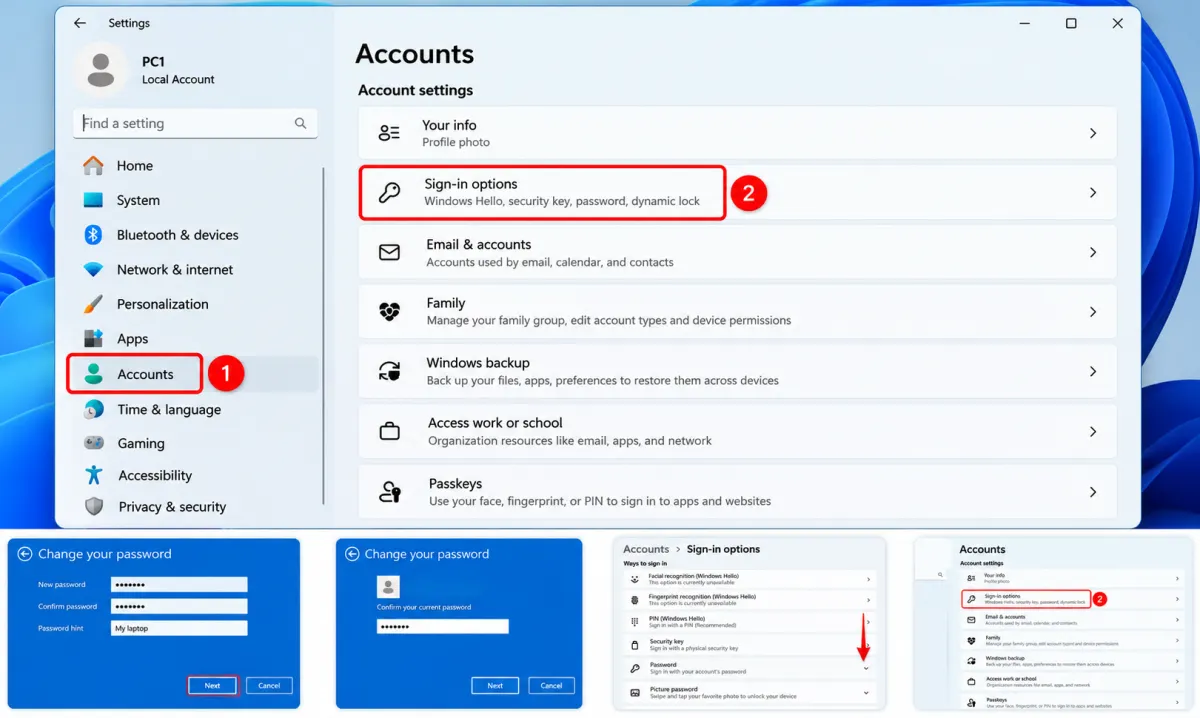This screenshot has width=1200, height=718.
Task: Click the New password field
Action: coord(179,584)
